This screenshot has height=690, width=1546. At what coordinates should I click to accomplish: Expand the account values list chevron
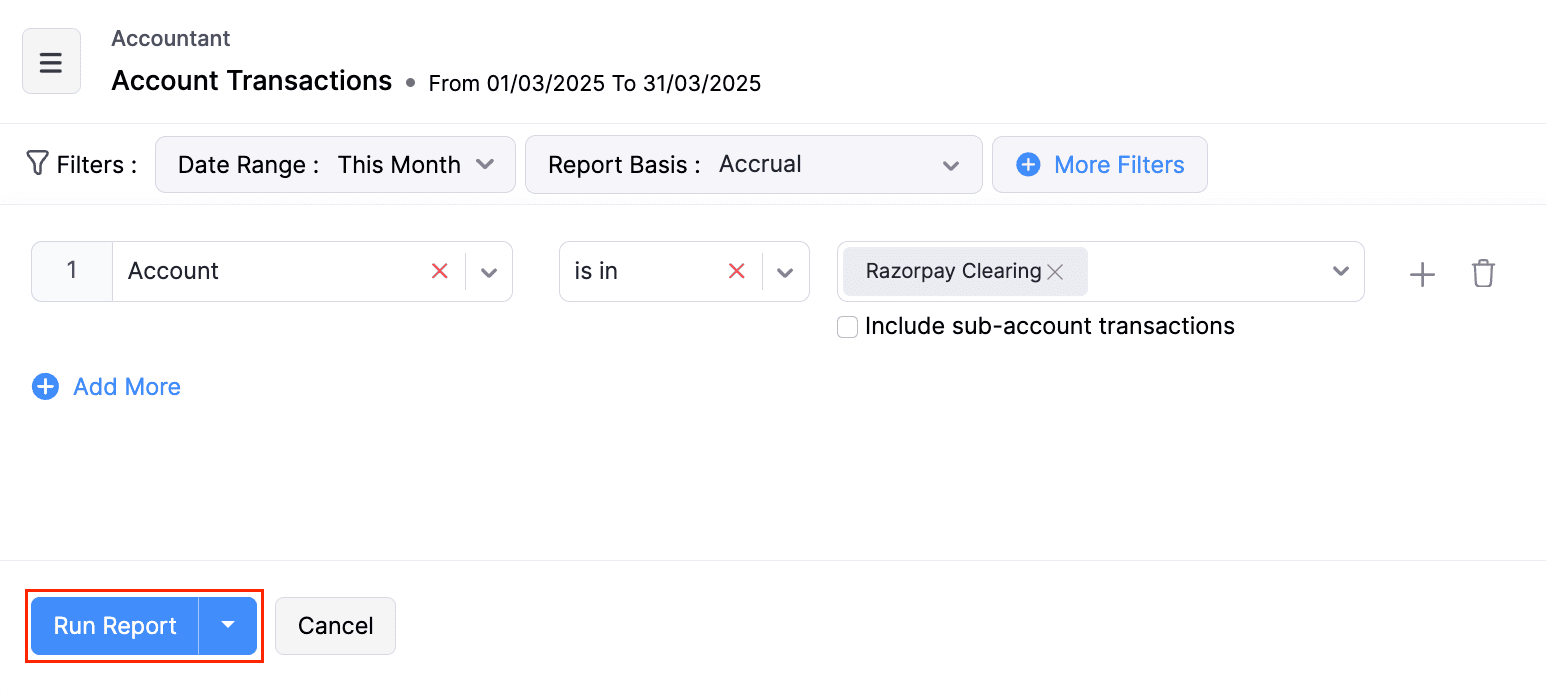coord(1340,270)
